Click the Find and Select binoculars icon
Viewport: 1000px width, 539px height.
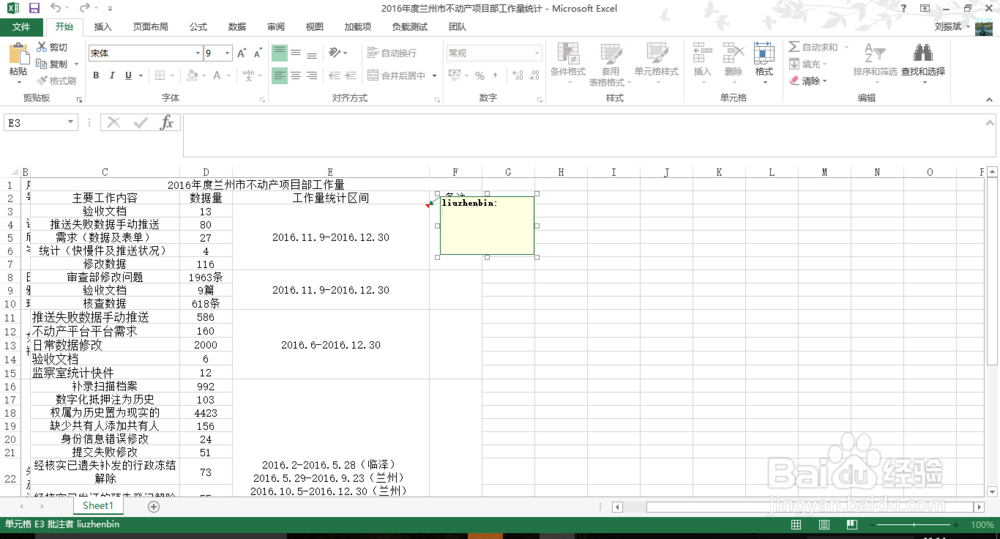pos(923,54)
